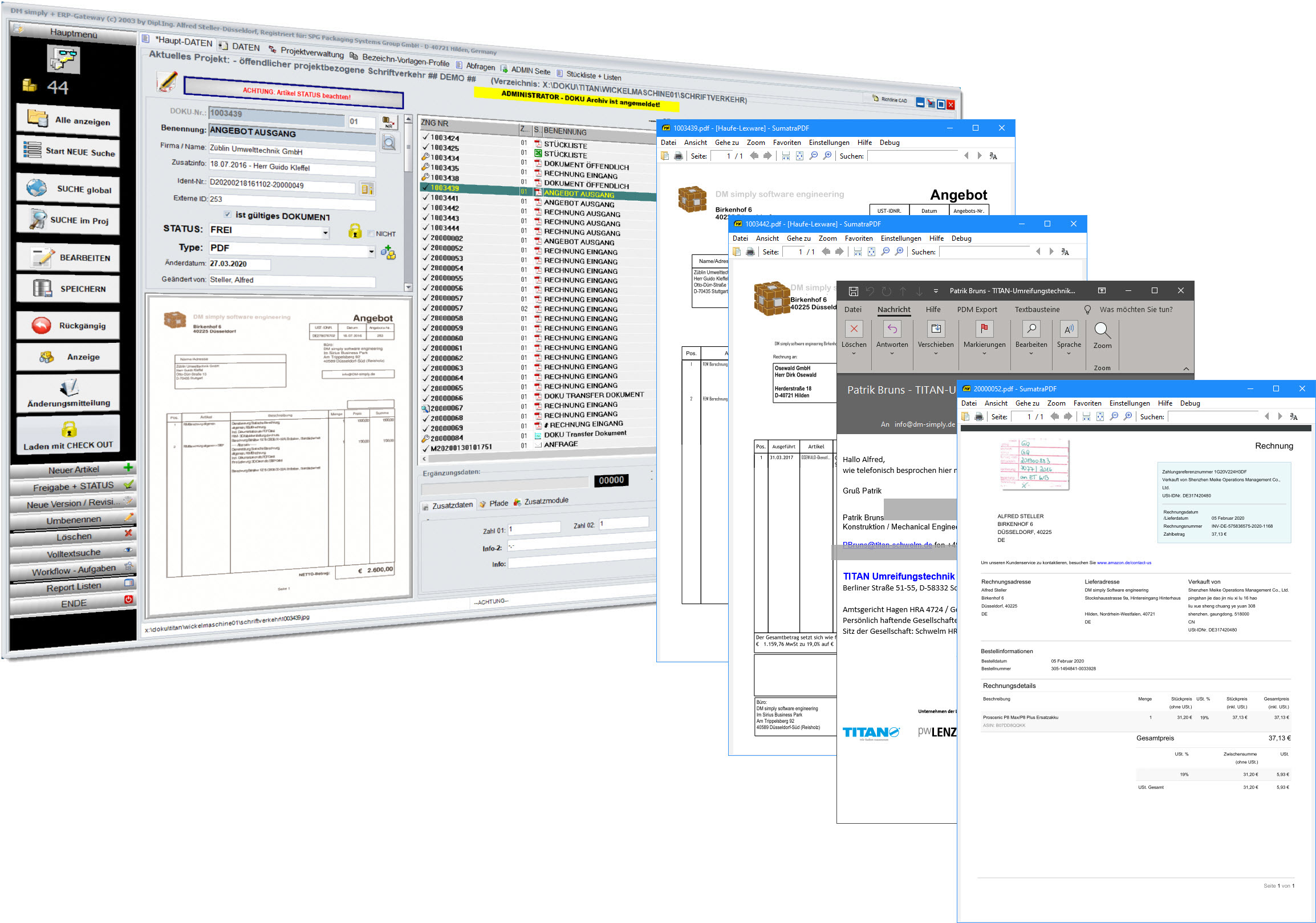Click magnifier preview icon beside Benennung field
Screen dimensions: 1316x923
click(x=389, y=143)
